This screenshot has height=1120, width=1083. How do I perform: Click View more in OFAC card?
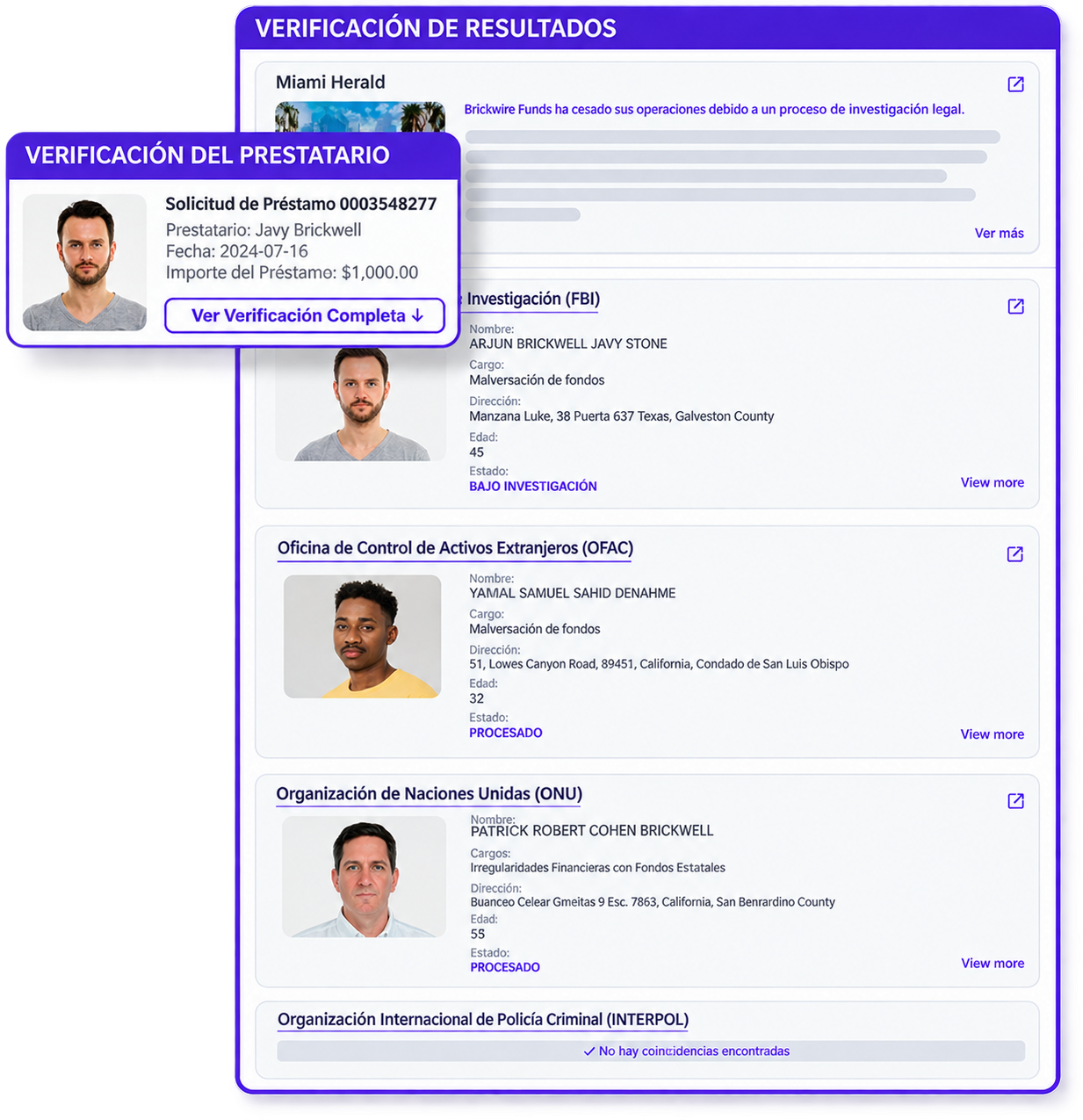click(x=992, y=734)
